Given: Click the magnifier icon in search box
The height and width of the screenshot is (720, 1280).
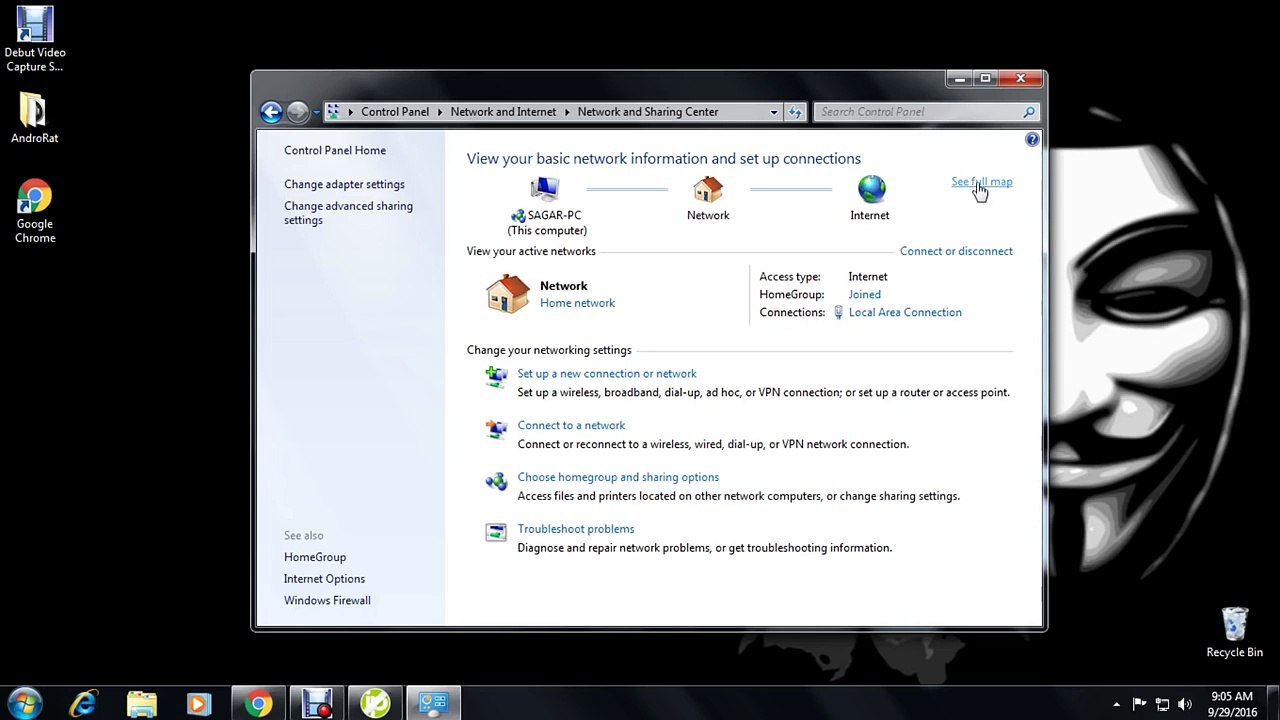Looking at the screenshot, I should click(1028, 112).
